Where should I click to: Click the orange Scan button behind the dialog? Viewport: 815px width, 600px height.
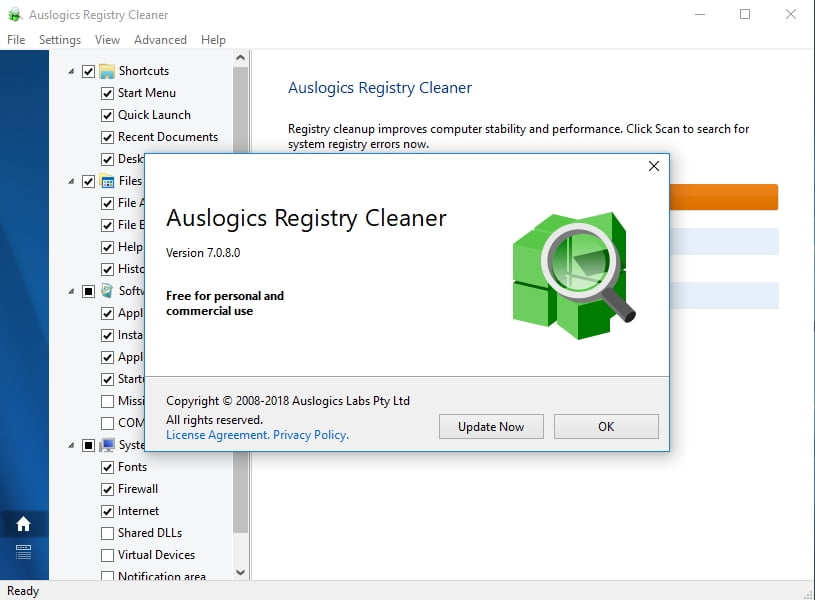click(x=724, y=197)
